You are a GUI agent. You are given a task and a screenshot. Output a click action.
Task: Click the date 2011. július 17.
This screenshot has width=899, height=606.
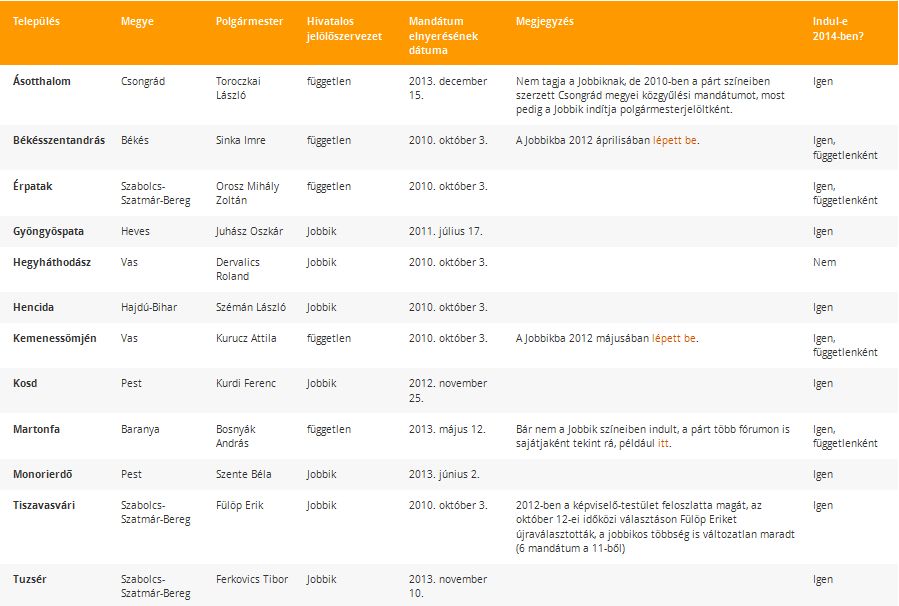pos(445,232)
